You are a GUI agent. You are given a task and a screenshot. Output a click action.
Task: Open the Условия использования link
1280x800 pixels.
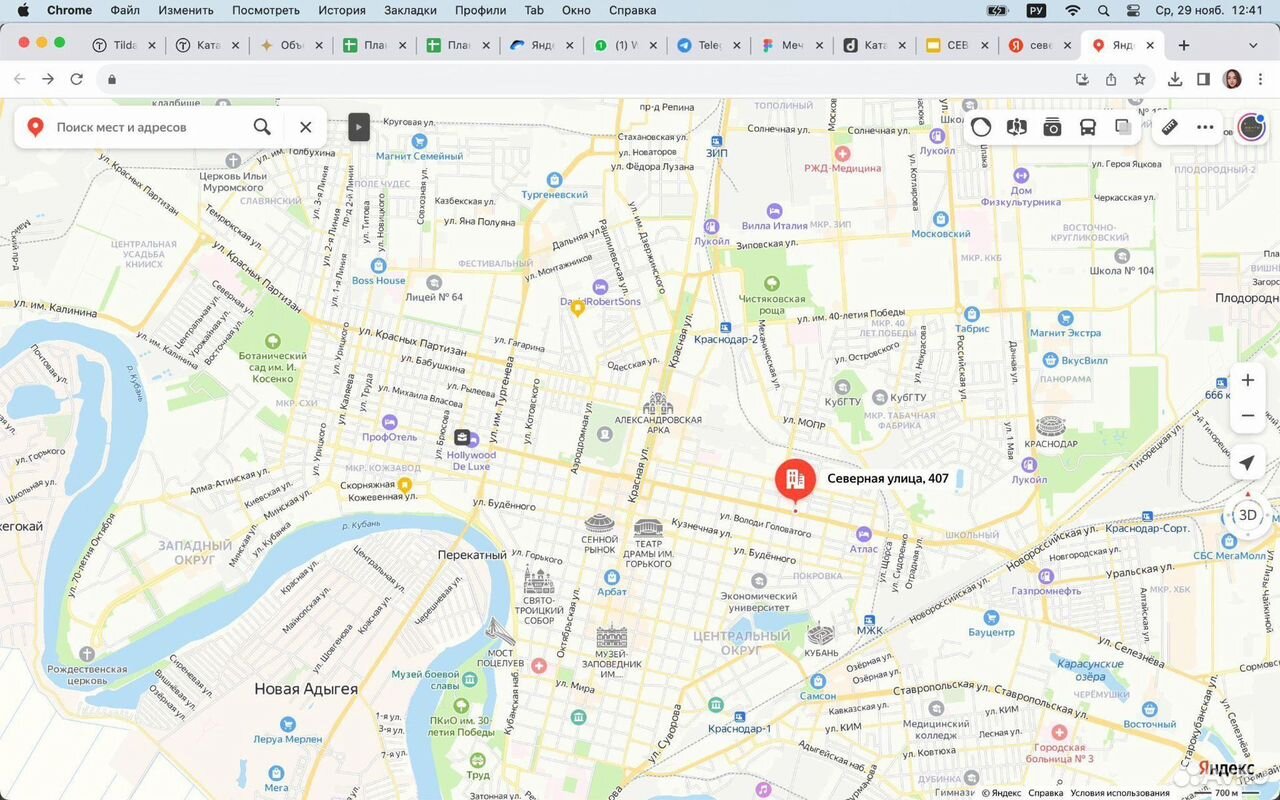point(1119,793)
